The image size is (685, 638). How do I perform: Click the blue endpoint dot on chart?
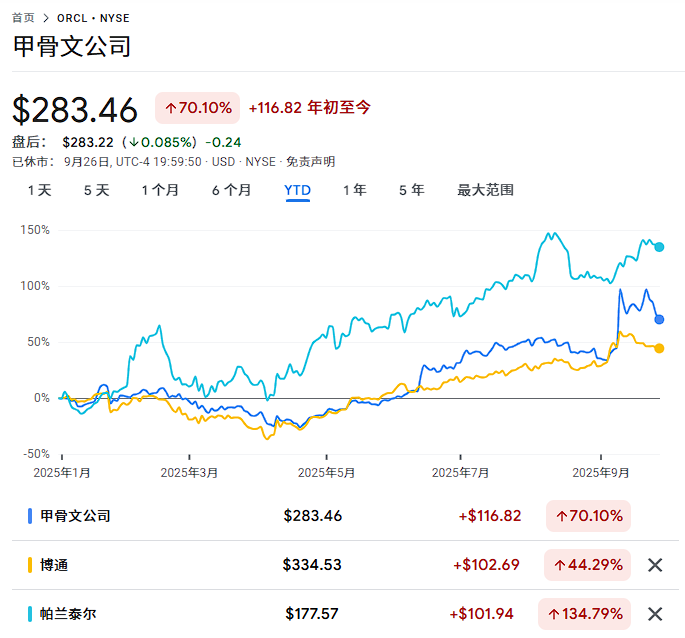click(x=659, y=319)
